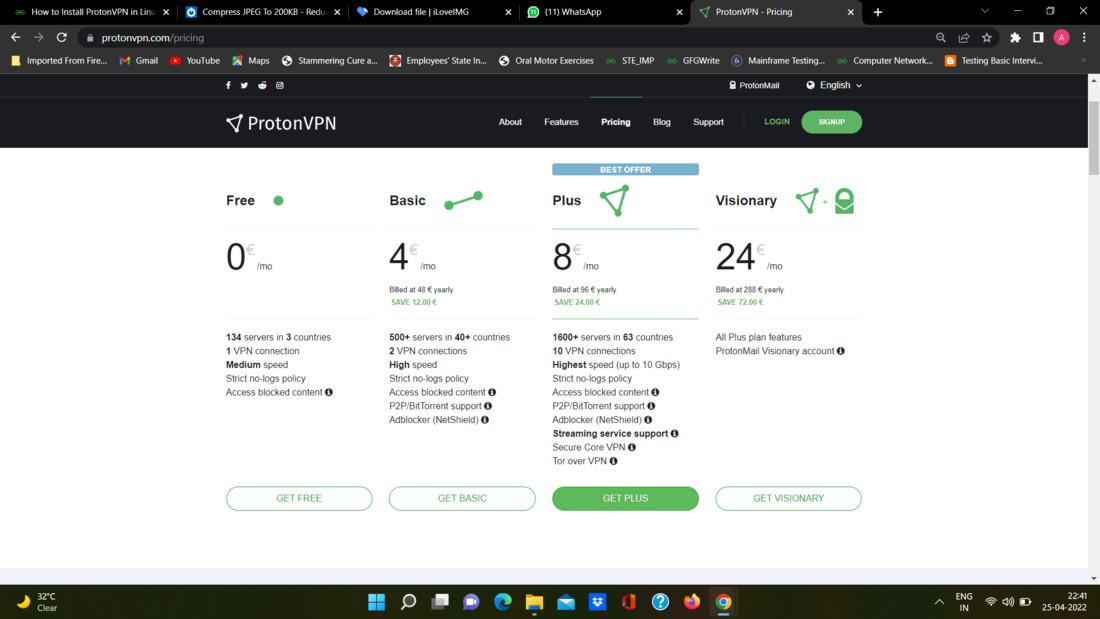Image resolution: width=1100 pixels, height=619 pixels.
Task: Open Firefox from taskbar
Action: click(692, 601)
